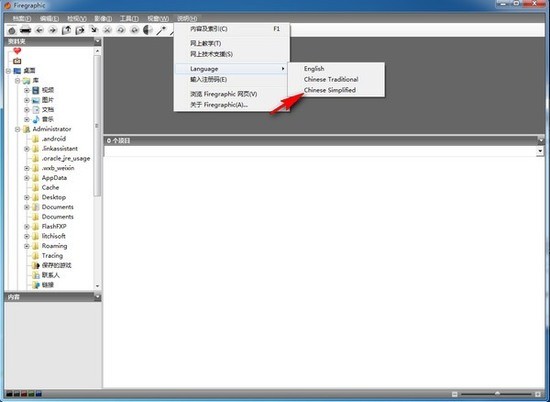Click the back arrow toolbar icon
Viewport: 550px width, 402px height.
coord(39,31)
